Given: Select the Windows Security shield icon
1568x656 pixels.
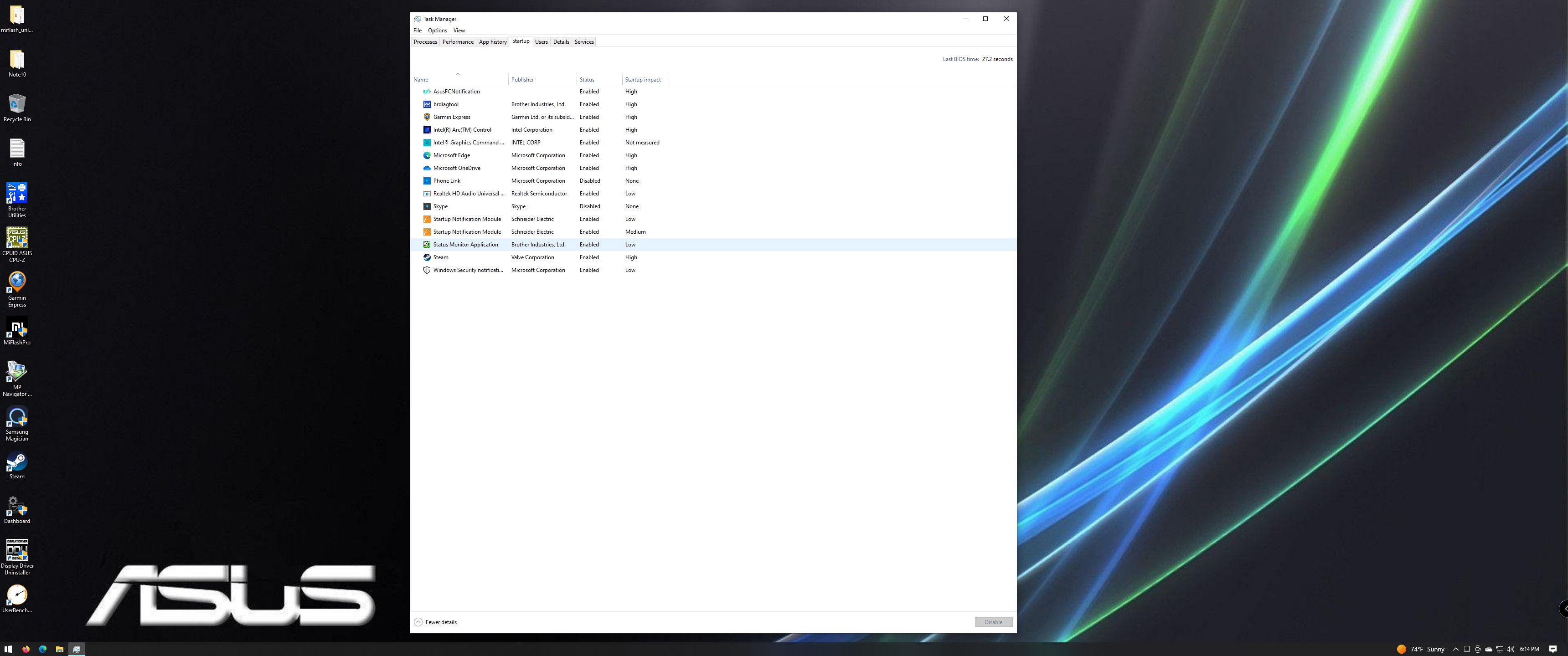Looking at the screenshot, I should 427,270.
